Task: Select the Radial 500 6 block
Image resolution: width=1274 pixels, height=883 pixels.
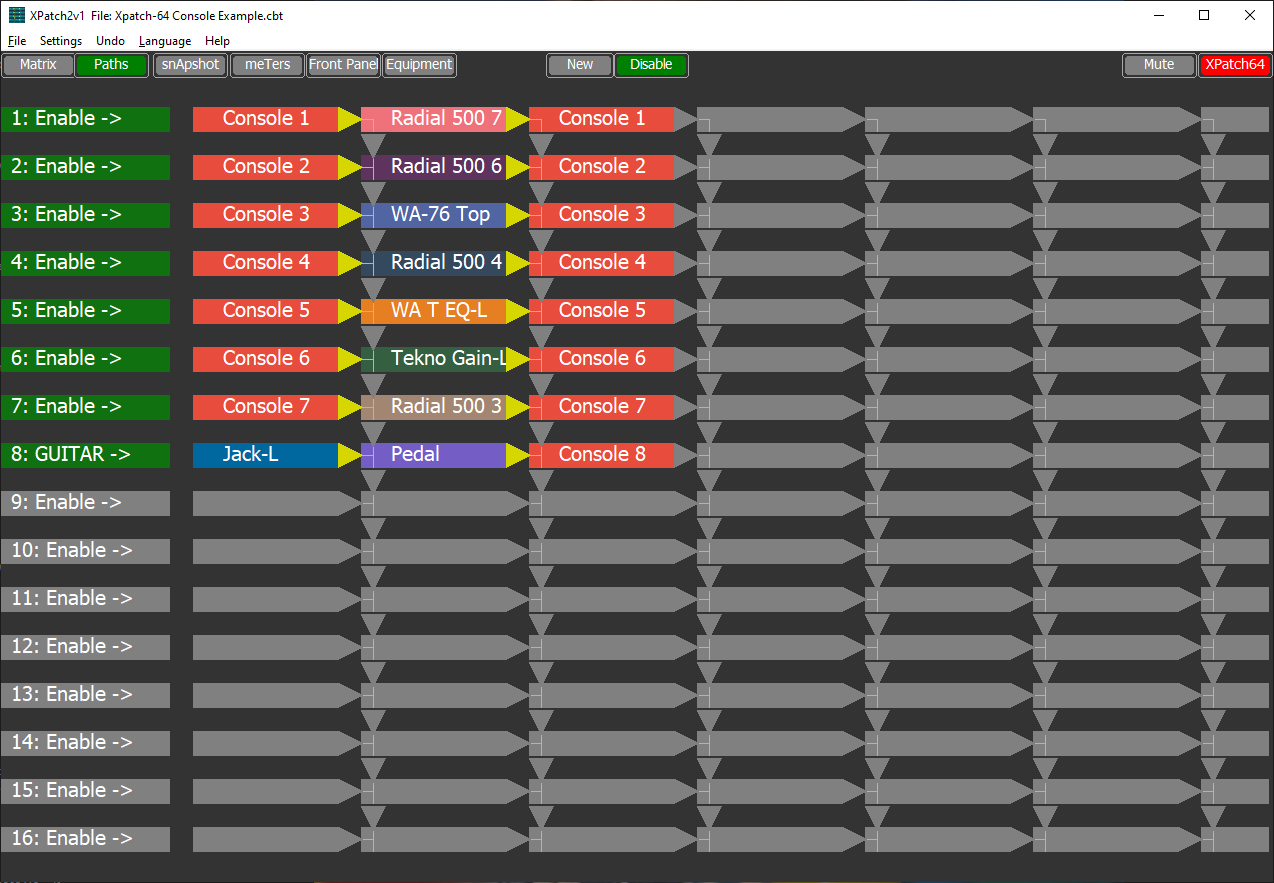Action: click(434, 167)
